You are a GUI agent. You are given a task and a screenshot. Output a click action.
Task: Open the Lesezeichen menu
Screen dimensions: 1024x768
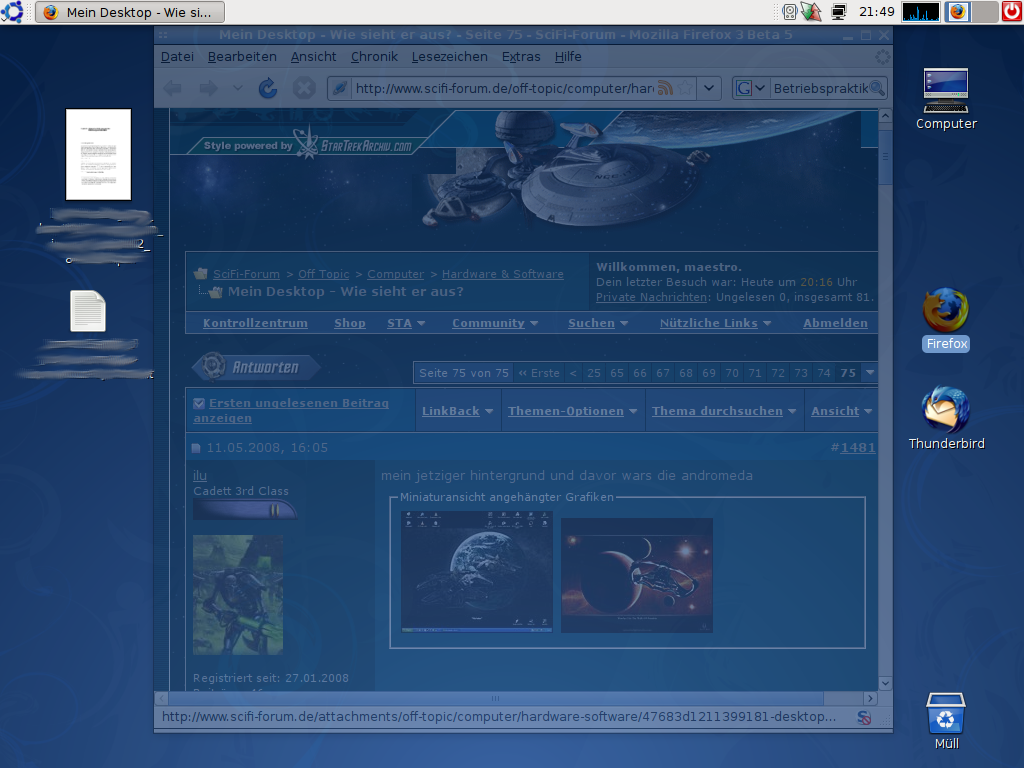pyautogui.click(x=449, y=57)
